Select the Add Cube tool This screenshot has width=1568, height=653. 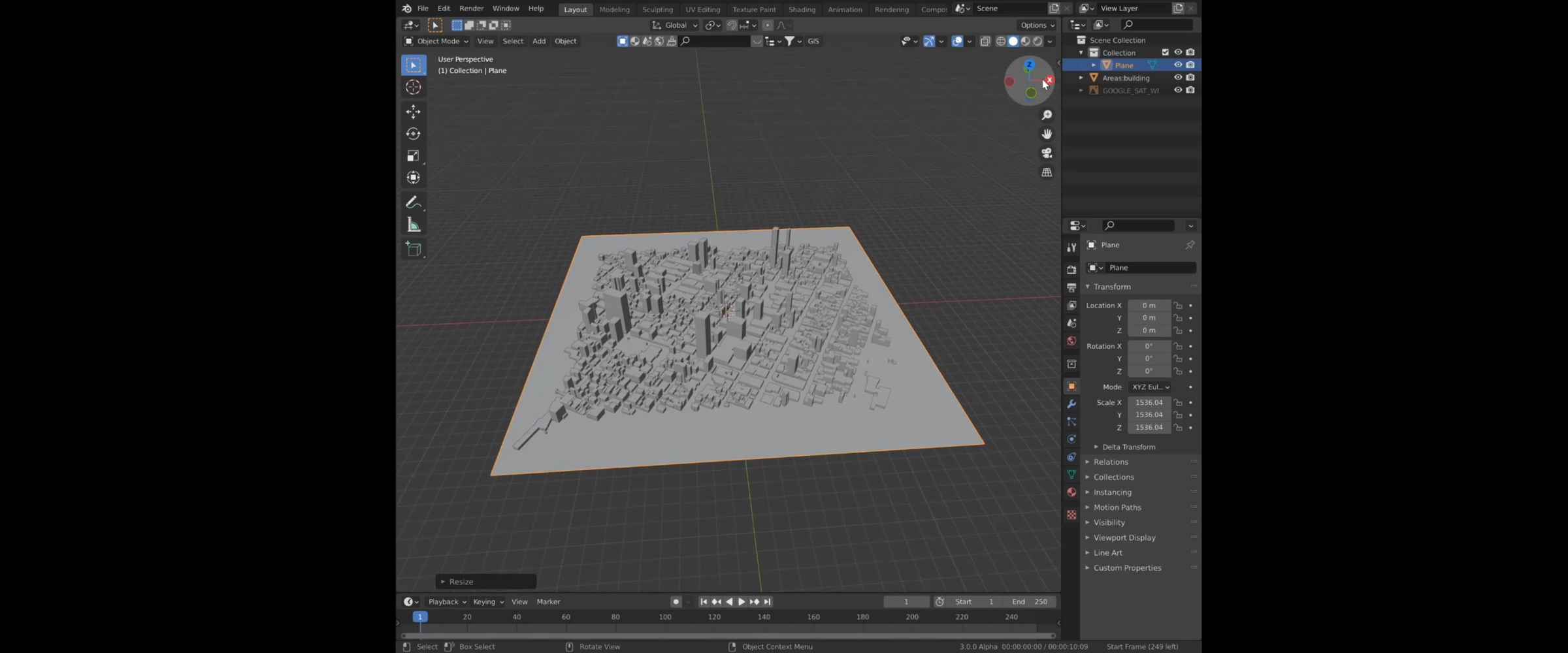click(413, 249)
